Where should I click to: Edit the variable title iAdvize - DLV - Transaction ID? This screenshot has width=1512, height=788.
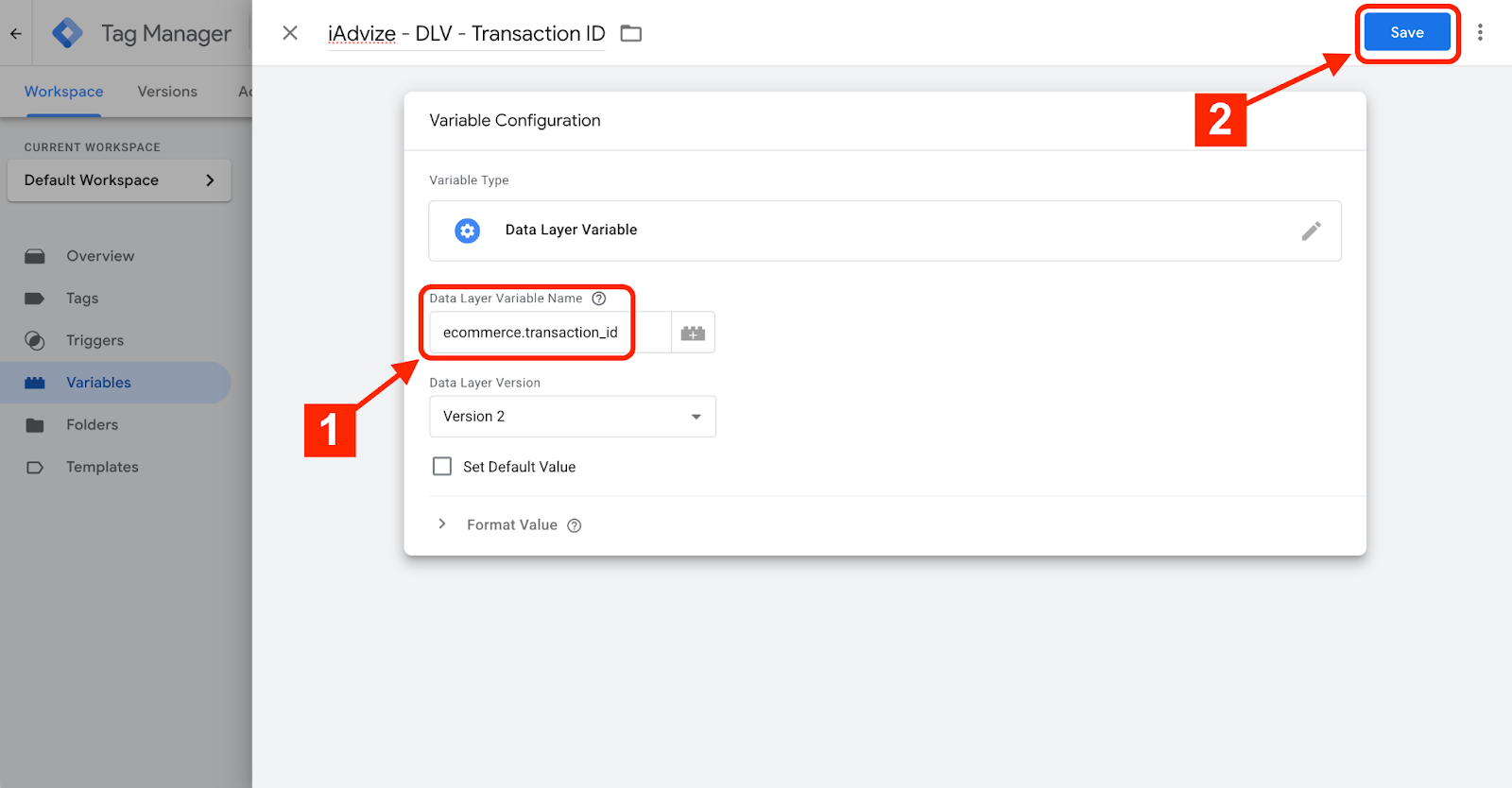[x=466, y=34]
